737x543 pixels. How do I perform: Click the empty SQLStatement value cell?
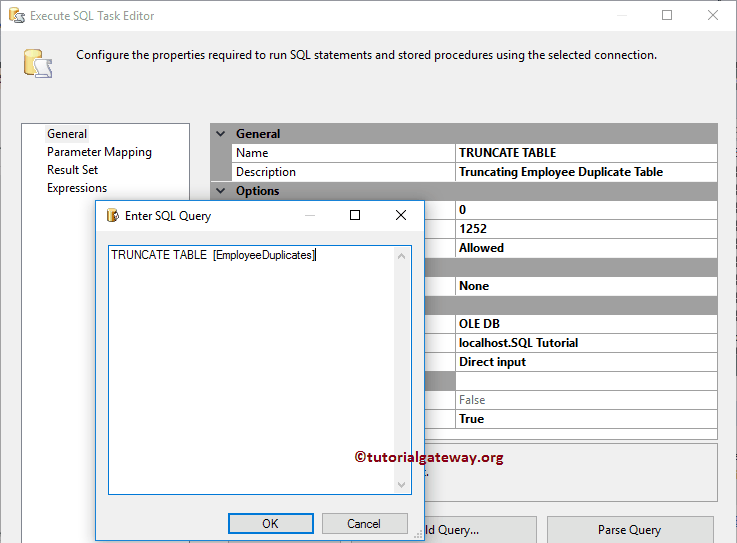coord(586,381)
